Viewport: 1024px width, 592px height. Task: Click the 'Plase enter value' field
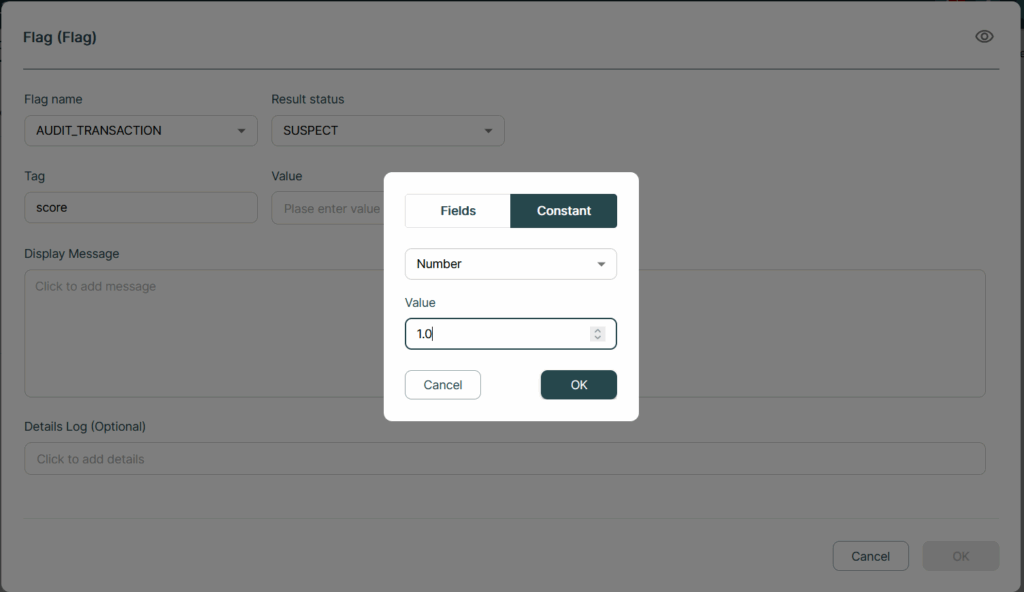328,208
